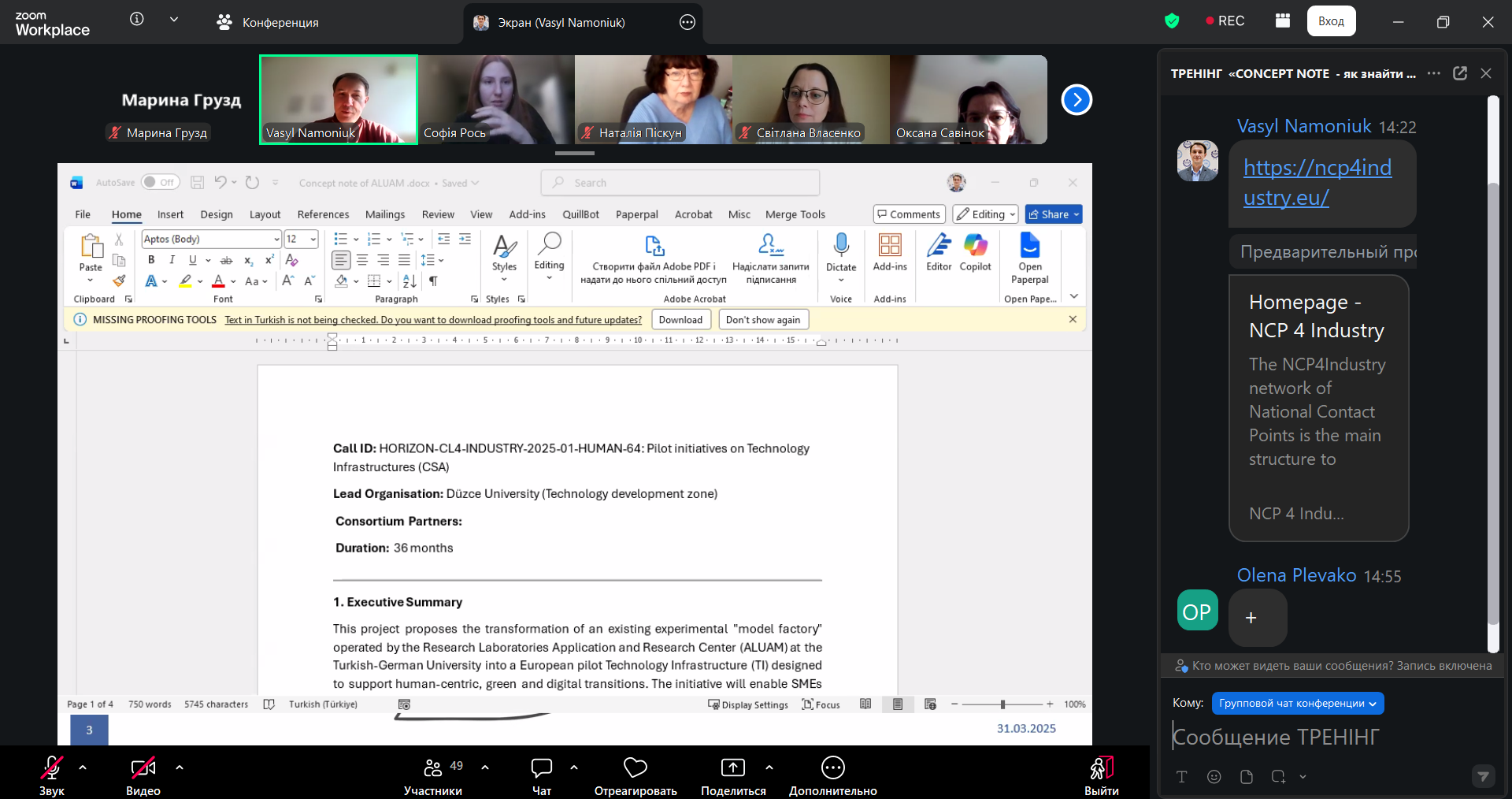Expand the chat recipient dropdown
Image resolution: width=1512 pixels, height=799 pixels.
(x=1297, y=704)
